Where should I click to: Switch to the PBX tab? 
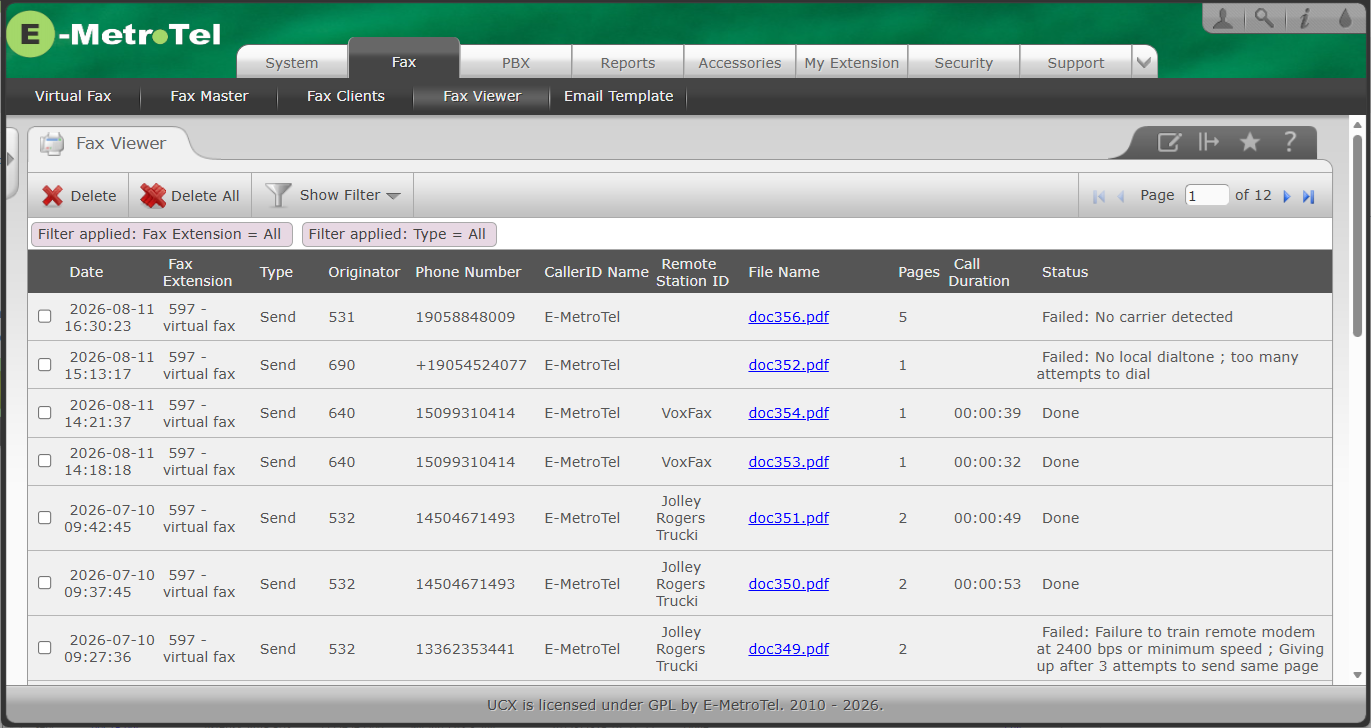[516, 62]
